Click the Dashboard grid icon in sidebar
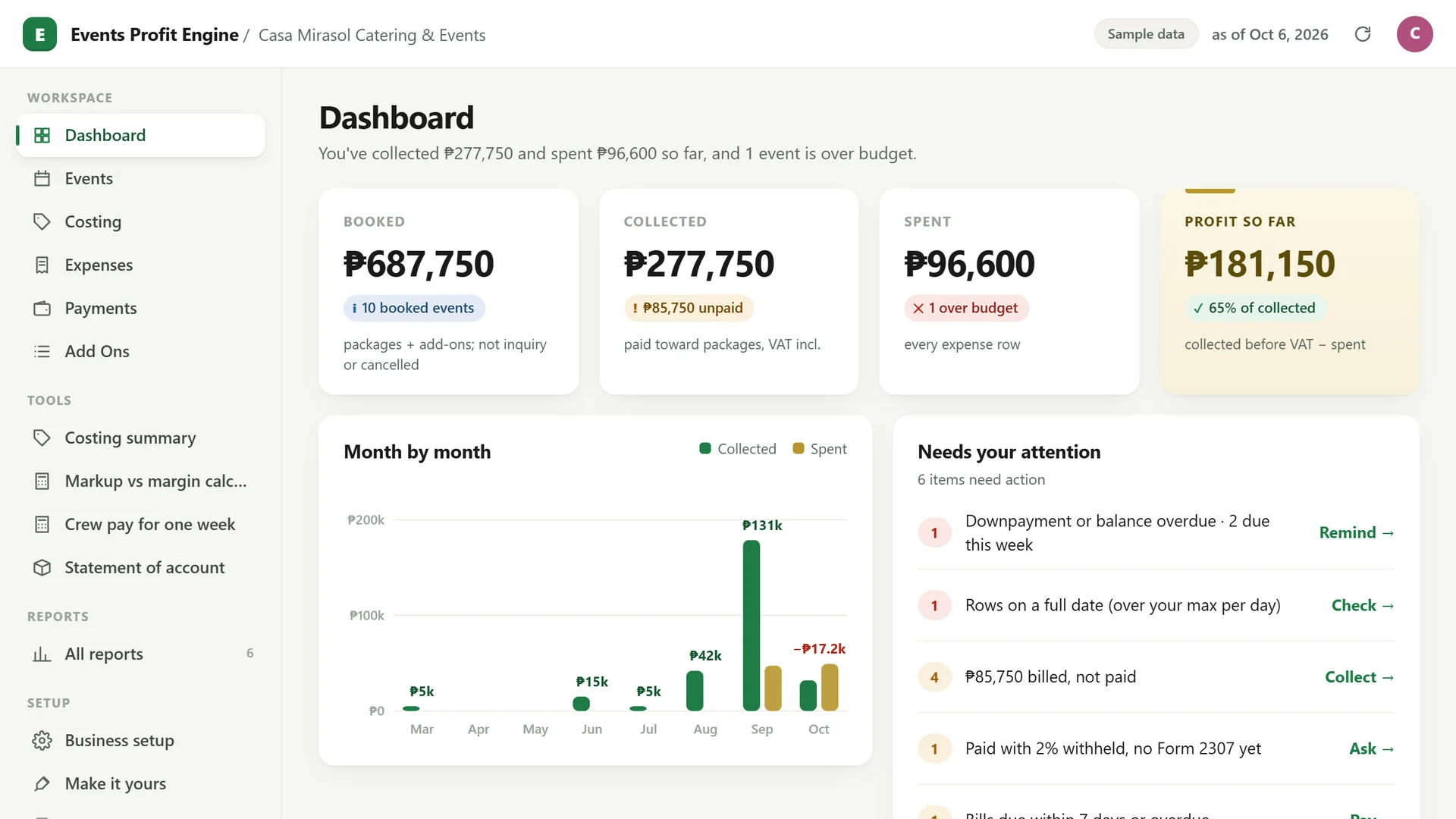1456x819 pixels. tap(42, 135)
